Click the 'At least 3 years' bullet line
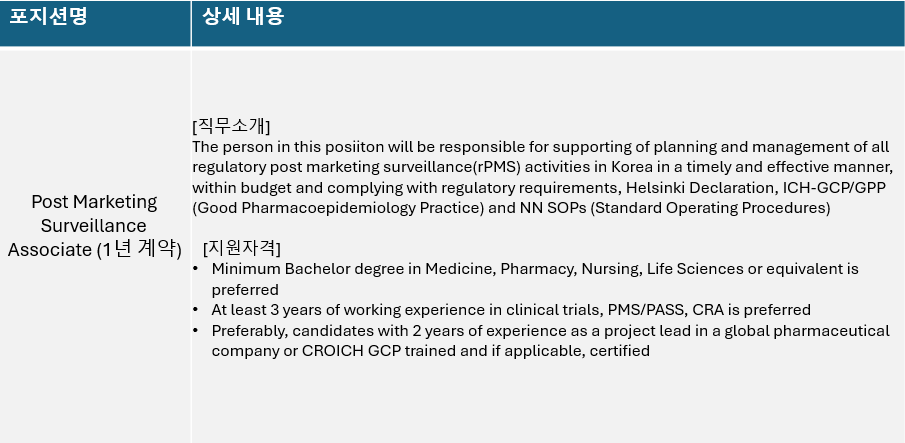 (x=511, y=310)
